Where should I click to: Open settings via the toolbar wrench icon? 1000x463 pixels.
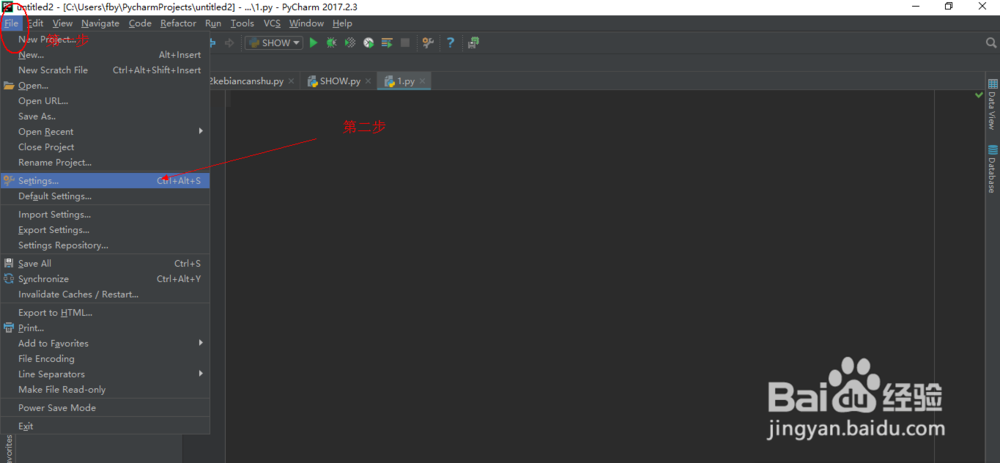pos(428,43)
